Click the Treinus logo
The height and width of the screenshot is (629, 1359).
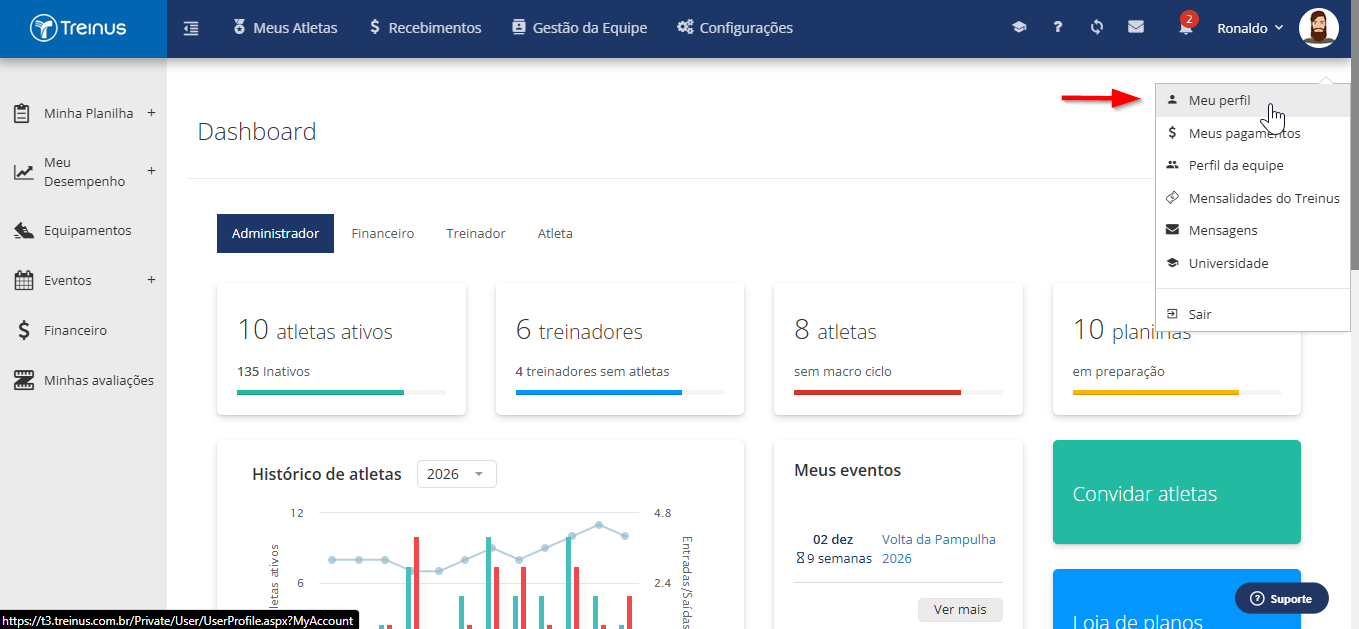(x=78, y=28)
